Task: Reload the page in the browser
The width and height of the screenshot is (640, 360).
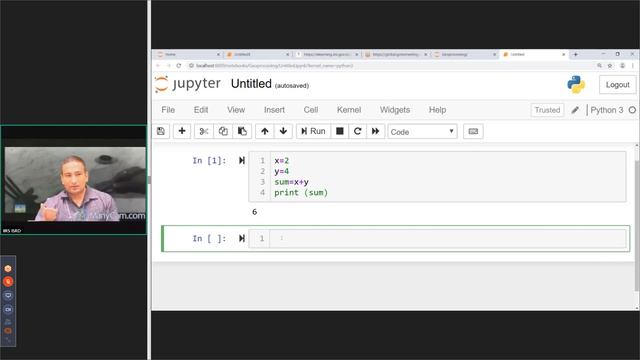Action: [178, 65]
